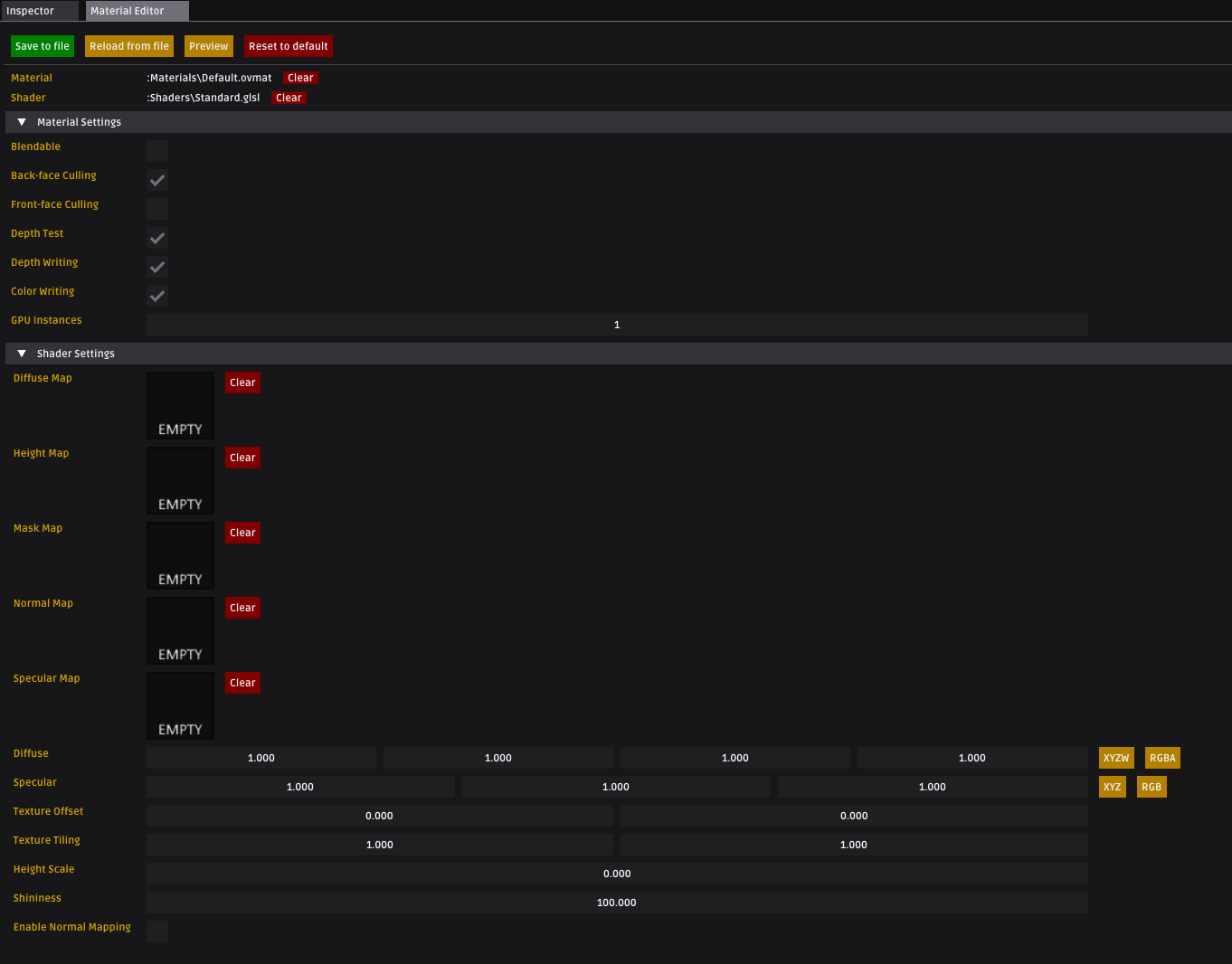Image resolution: width=1232 pixels, height=964 pixels.
Task: Select Specular second component field
Action: click(x=616, y=787)
